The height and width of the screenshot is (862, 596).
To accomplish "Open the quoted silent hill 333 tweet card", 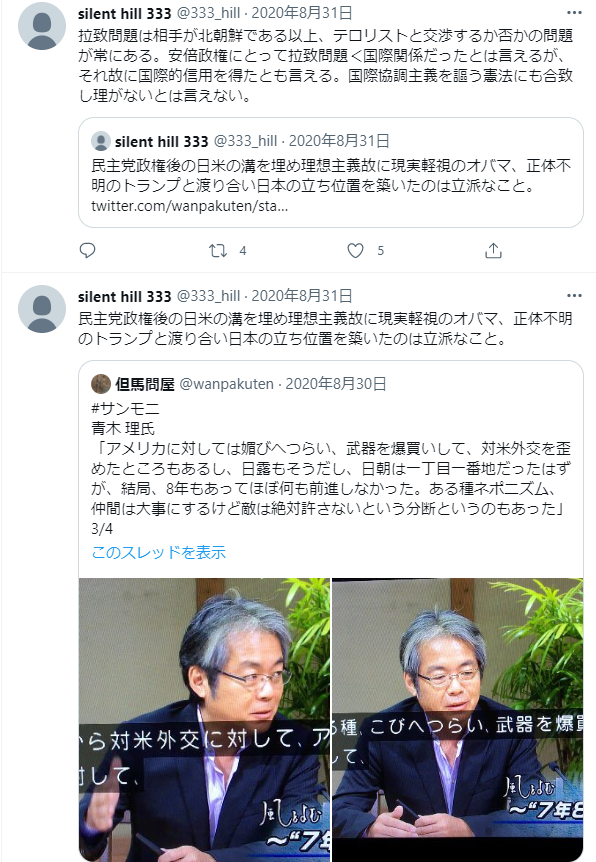I will (330, 173).
